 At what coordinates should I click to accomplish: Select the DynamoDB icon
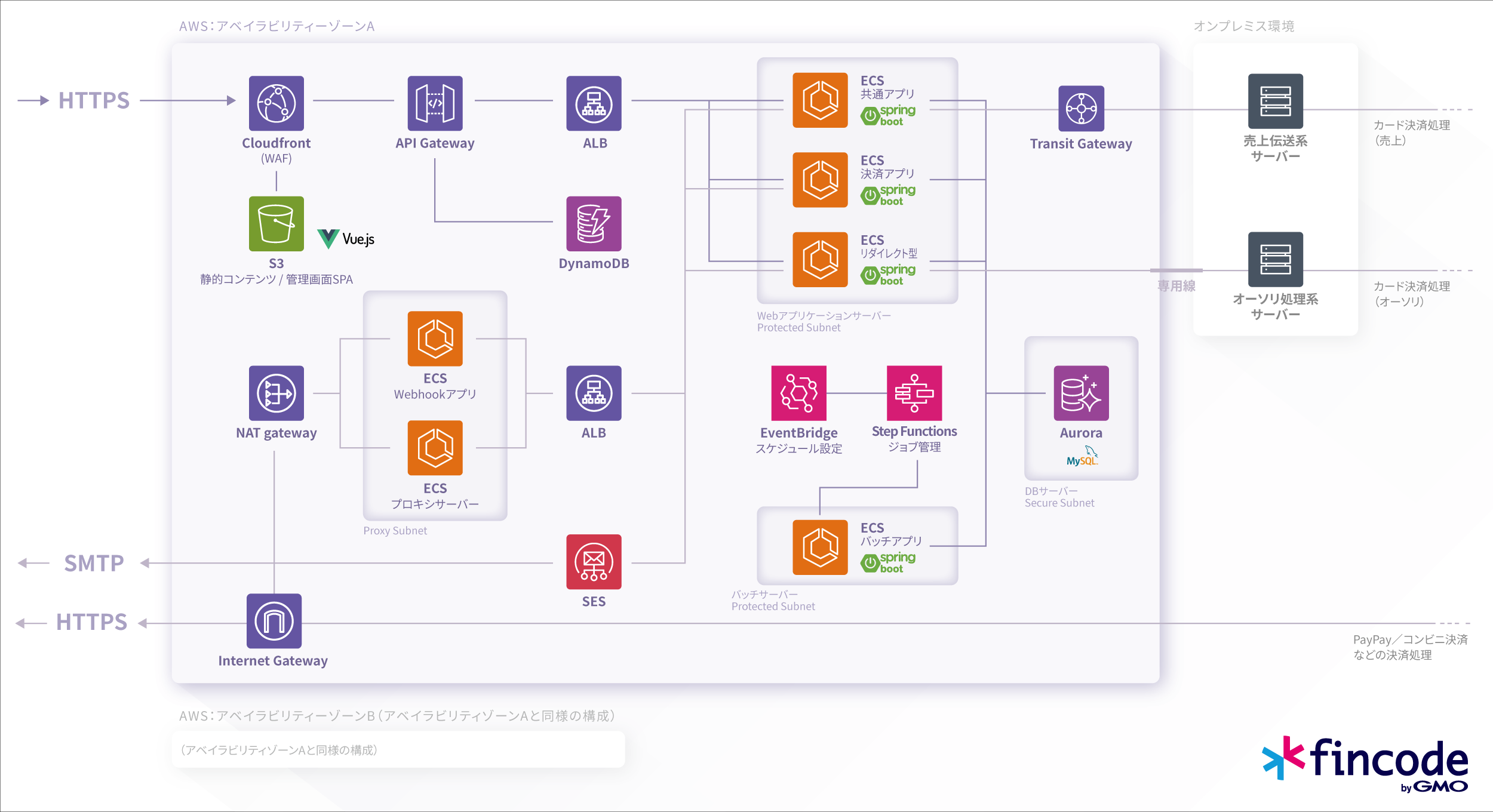594,224
